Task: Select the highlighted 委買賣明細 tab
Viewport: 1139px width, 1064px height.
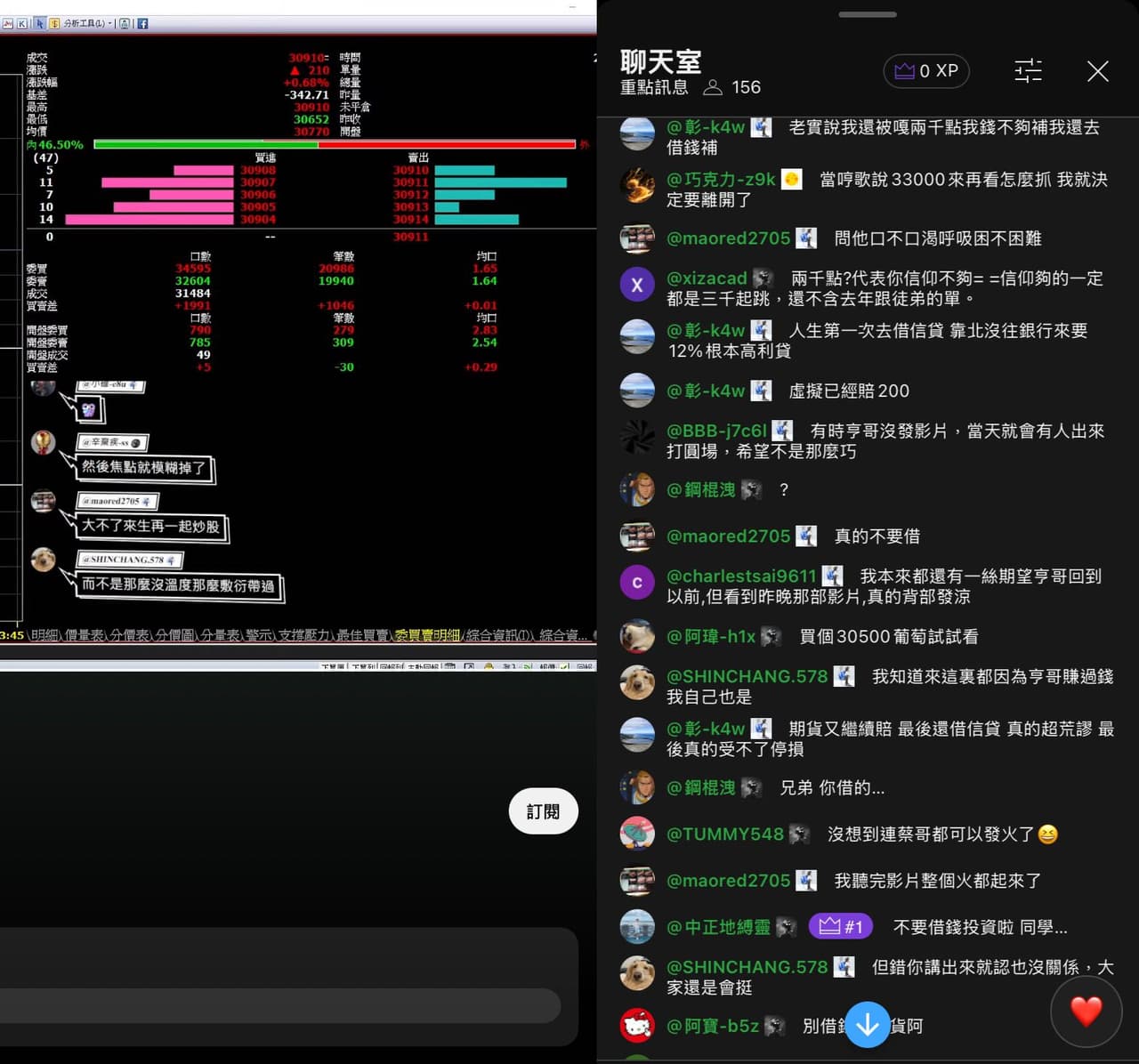Action: click(x=427, y=635)
